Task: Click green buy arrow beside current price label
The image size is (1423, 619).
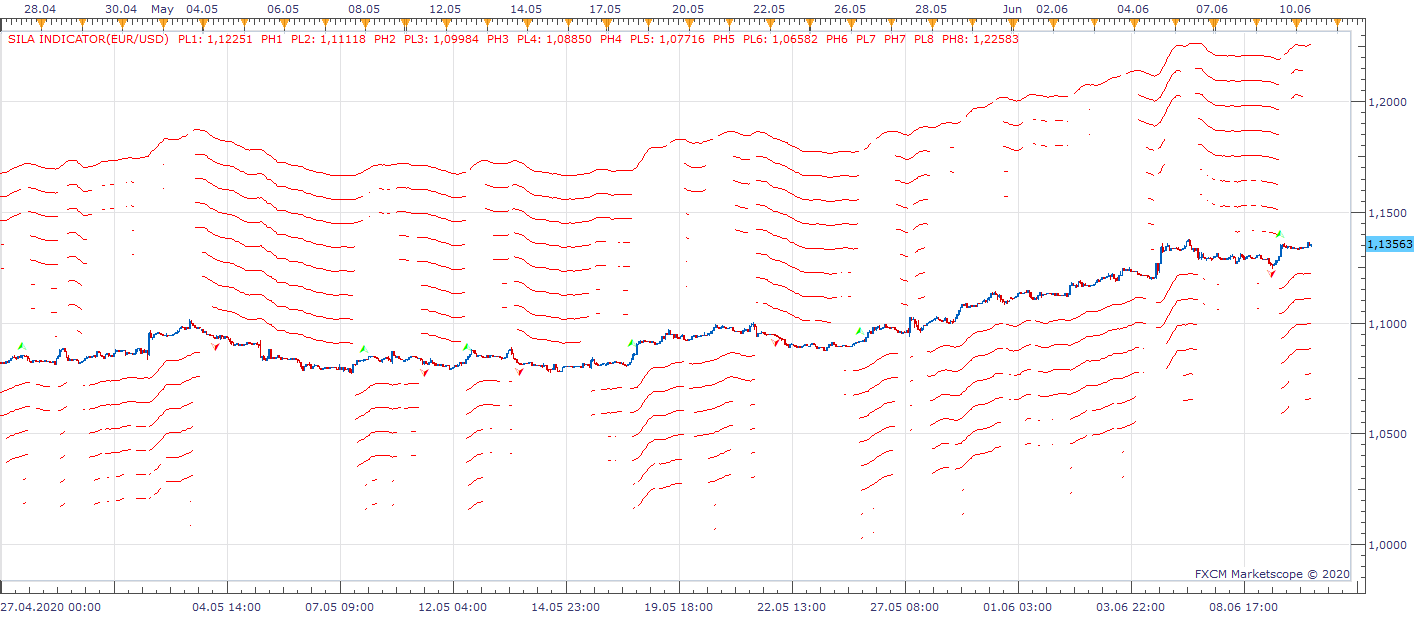Action: click(x=1279, y=233)
